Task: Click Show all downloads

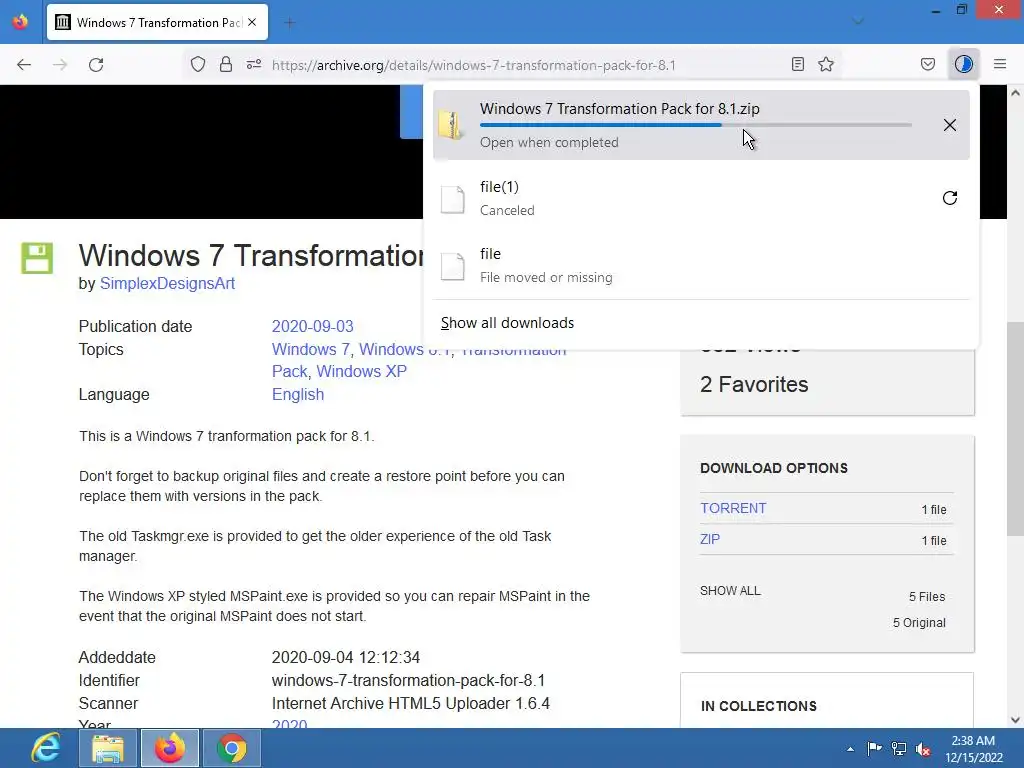Action: 507,323
